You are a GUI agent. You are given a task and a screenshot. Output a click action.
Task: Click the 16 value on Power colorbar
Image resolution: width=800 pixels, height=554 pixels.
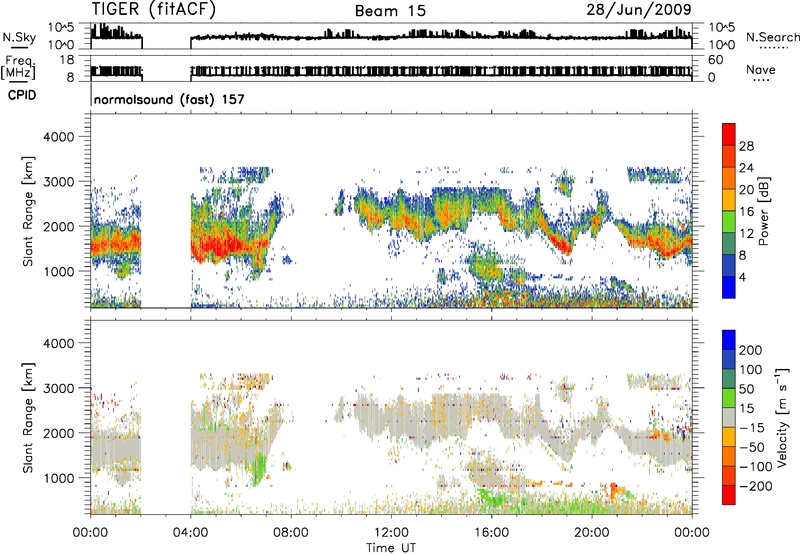(746, 212)
